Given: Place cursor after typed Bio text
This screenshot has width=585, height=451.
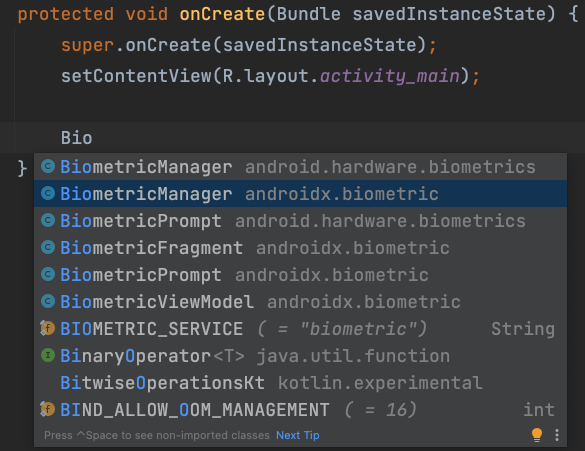Looking at the screenshot, I should coord(93,138).
